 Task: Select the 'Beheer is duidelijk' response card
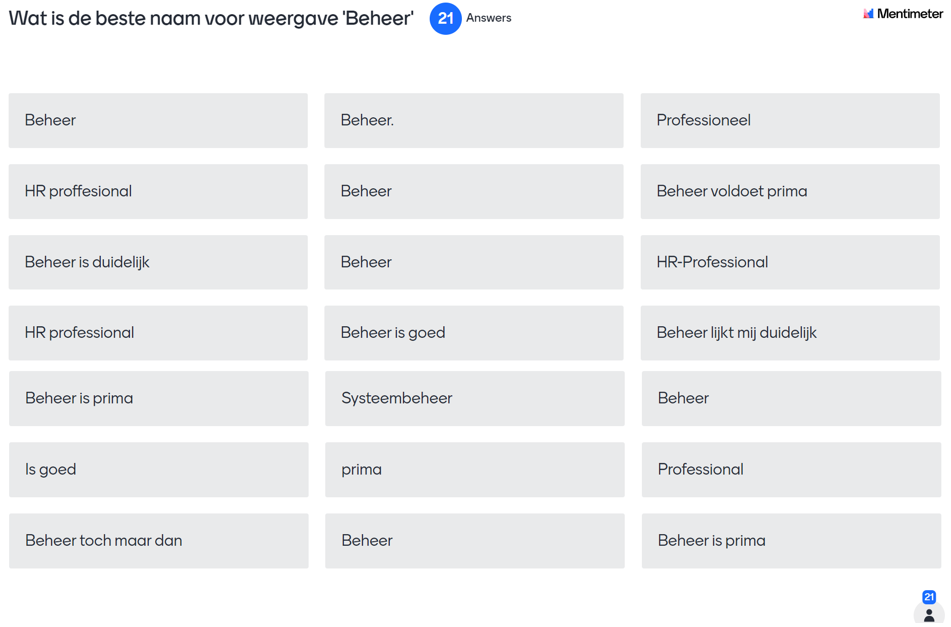158,263
